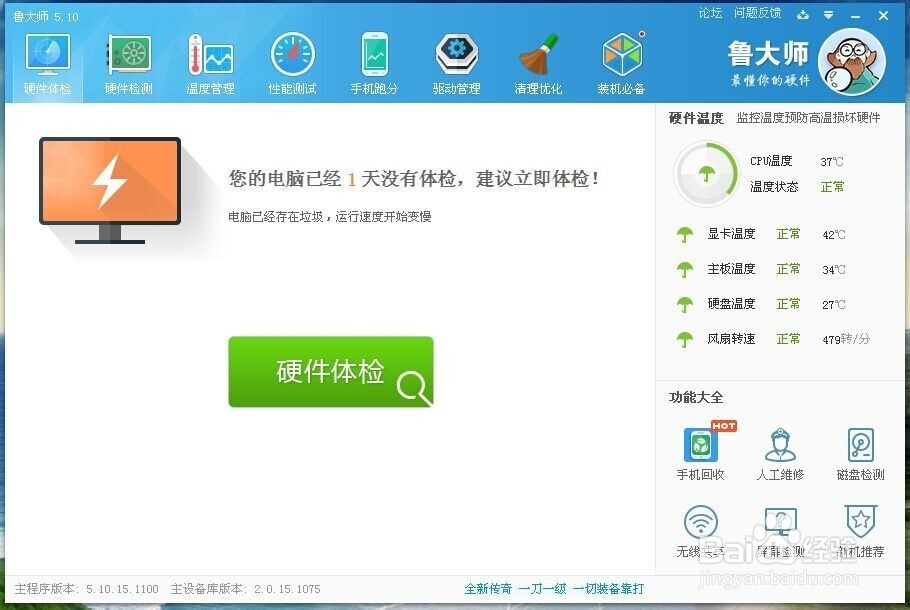Open the 清理优化 cleanup optimization tool
This screenshot has width=910, height=610.
point(539,60)
